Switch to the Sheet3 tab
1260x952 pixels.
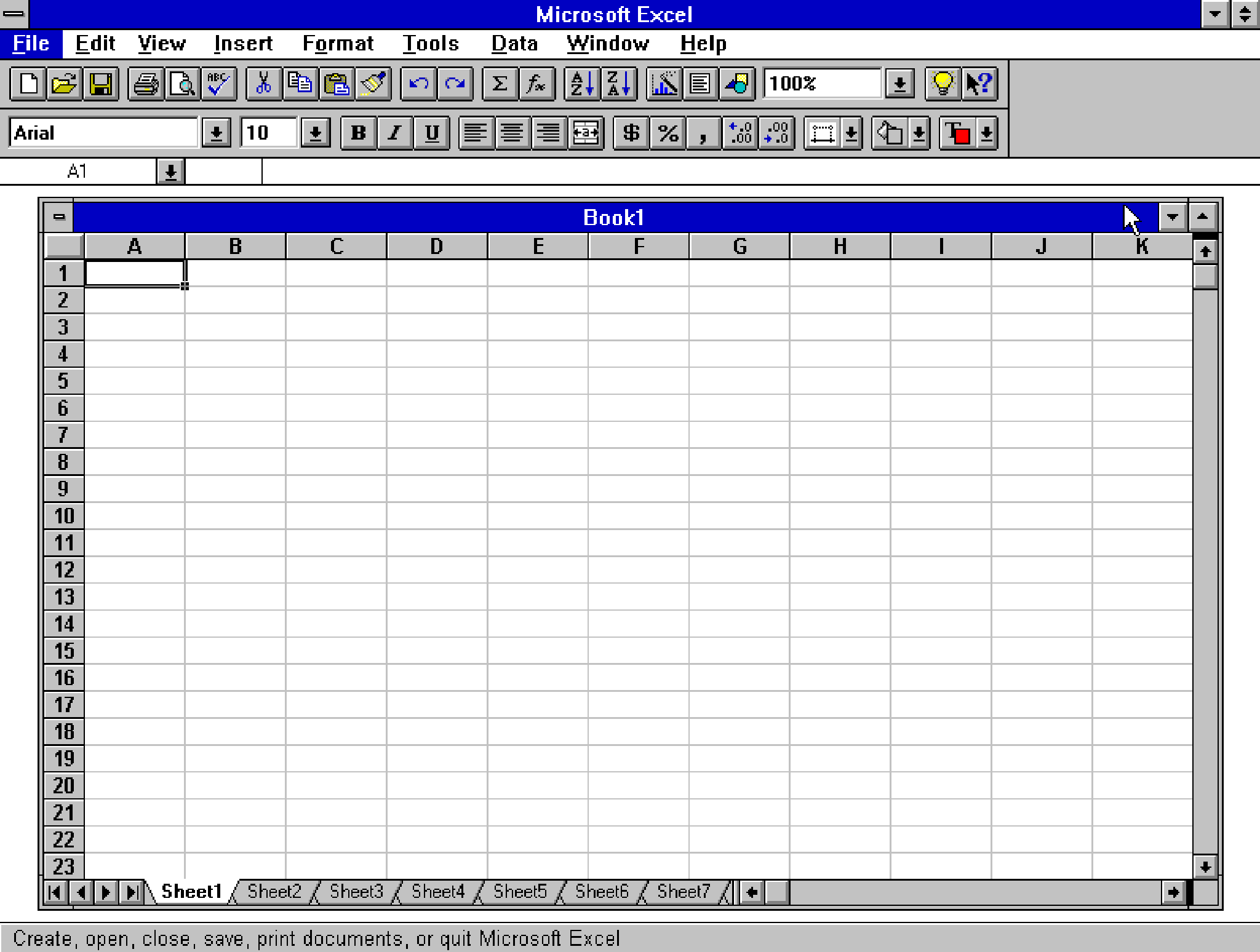[356, 891]
